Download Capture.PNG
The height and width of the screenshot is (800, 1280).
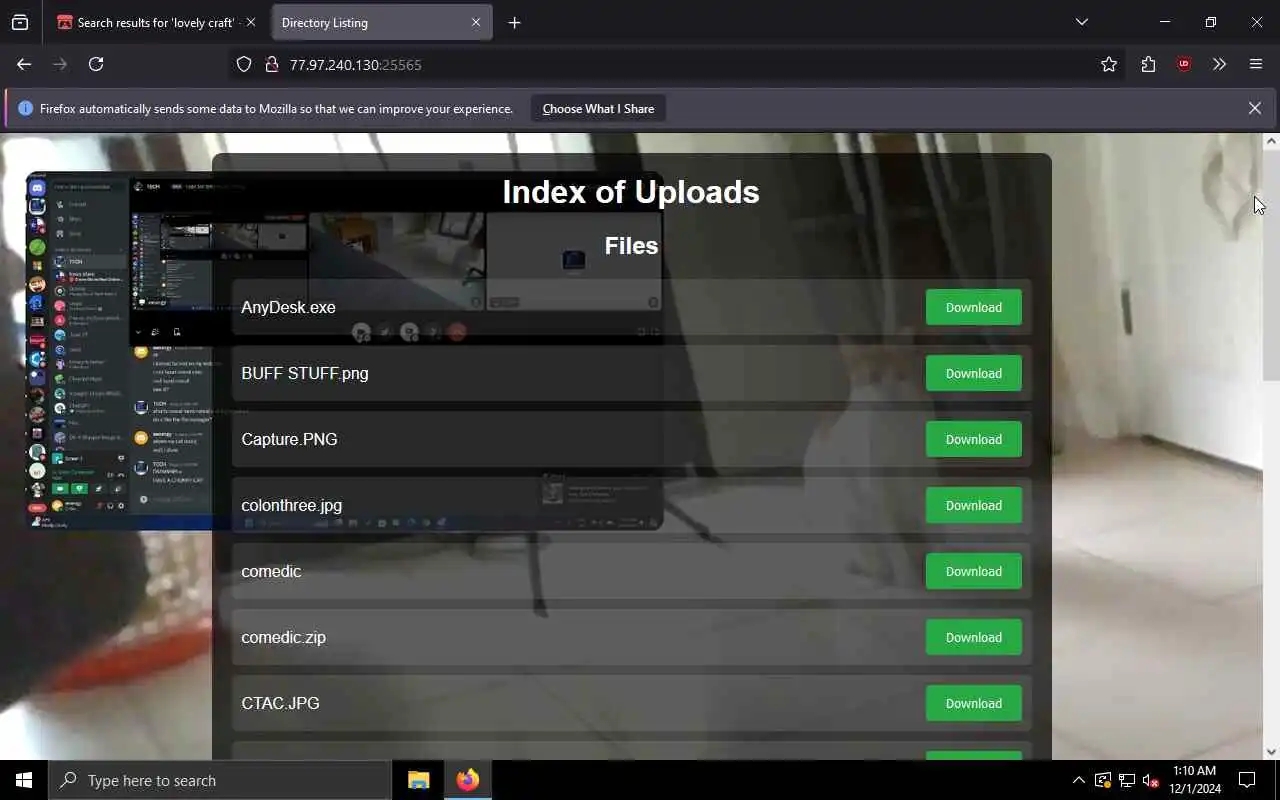973,439
